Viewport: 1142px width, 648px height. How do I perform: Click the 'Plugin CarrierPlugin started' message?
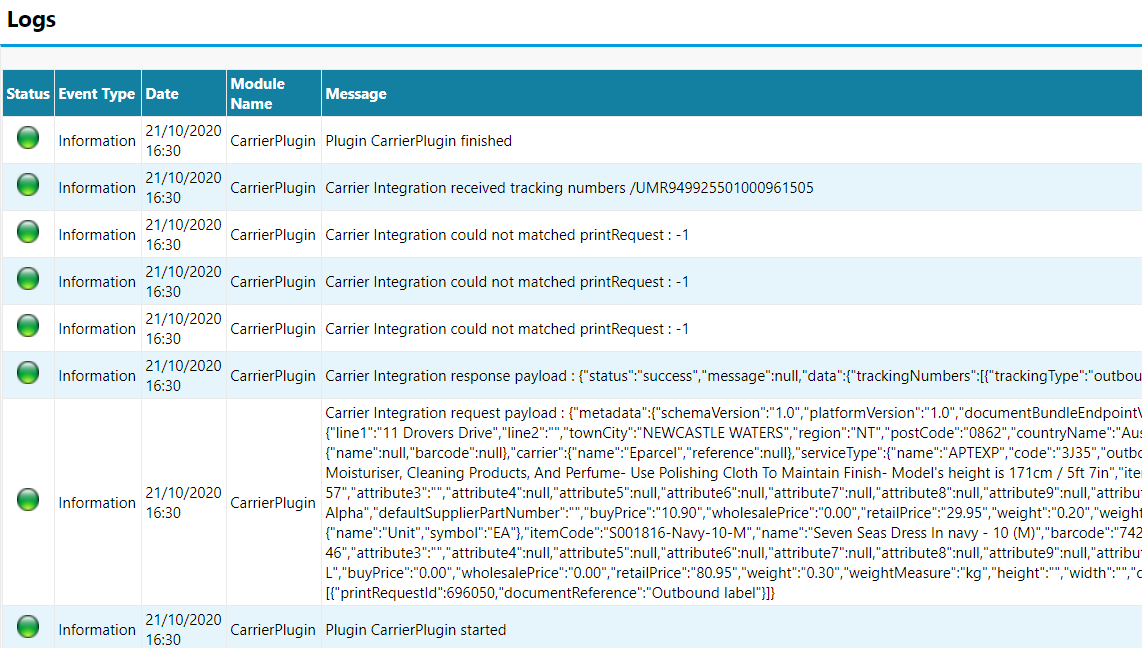tap(415, 630)
